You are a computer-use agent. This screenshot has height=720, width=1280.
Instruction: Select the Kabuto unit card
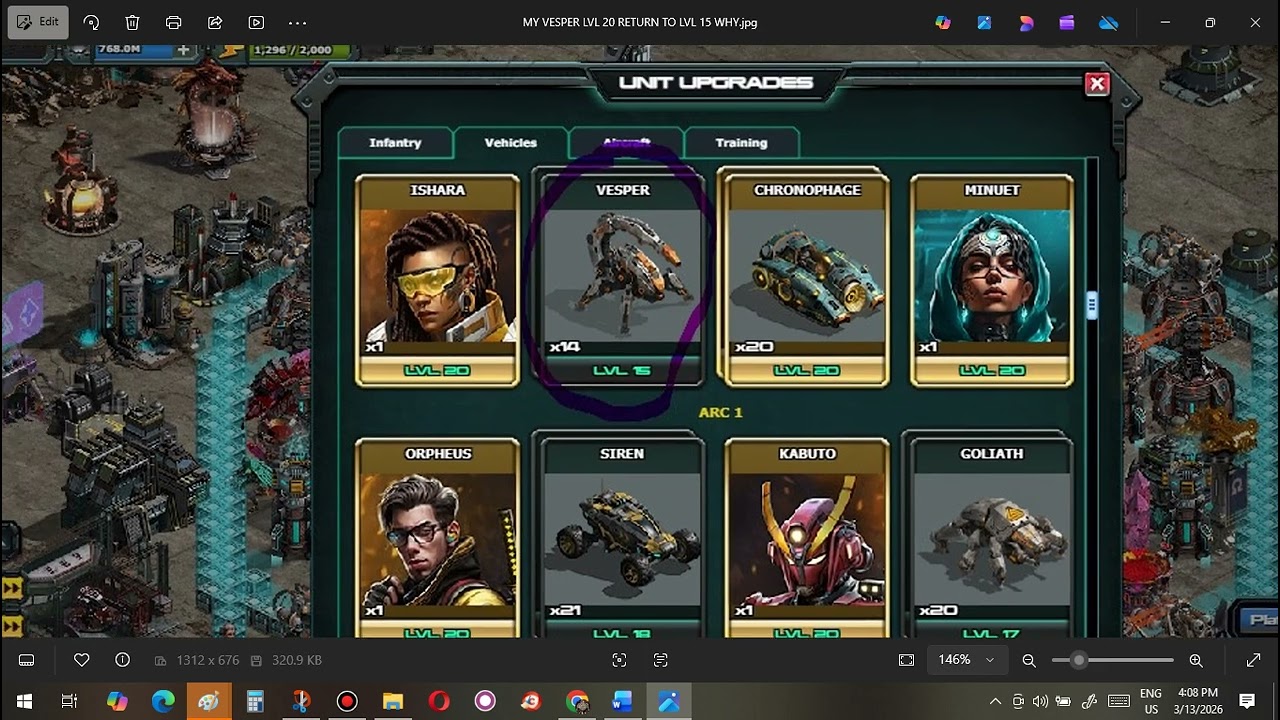click(x=807, y=538)
